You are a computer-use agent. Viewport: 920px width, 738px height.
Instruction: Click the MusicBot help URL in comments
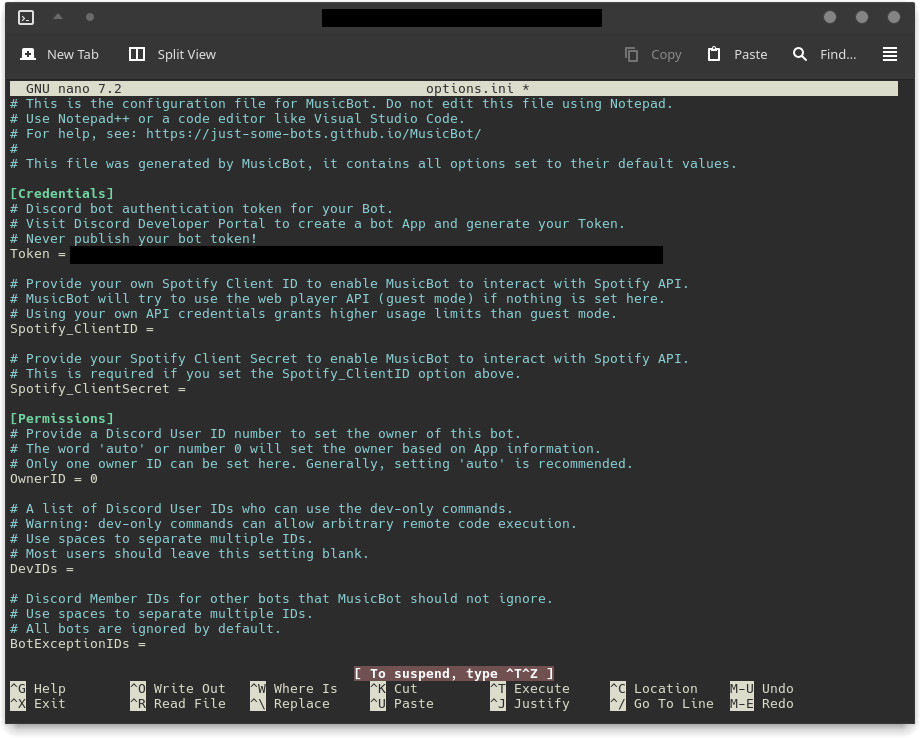point(313,134)
